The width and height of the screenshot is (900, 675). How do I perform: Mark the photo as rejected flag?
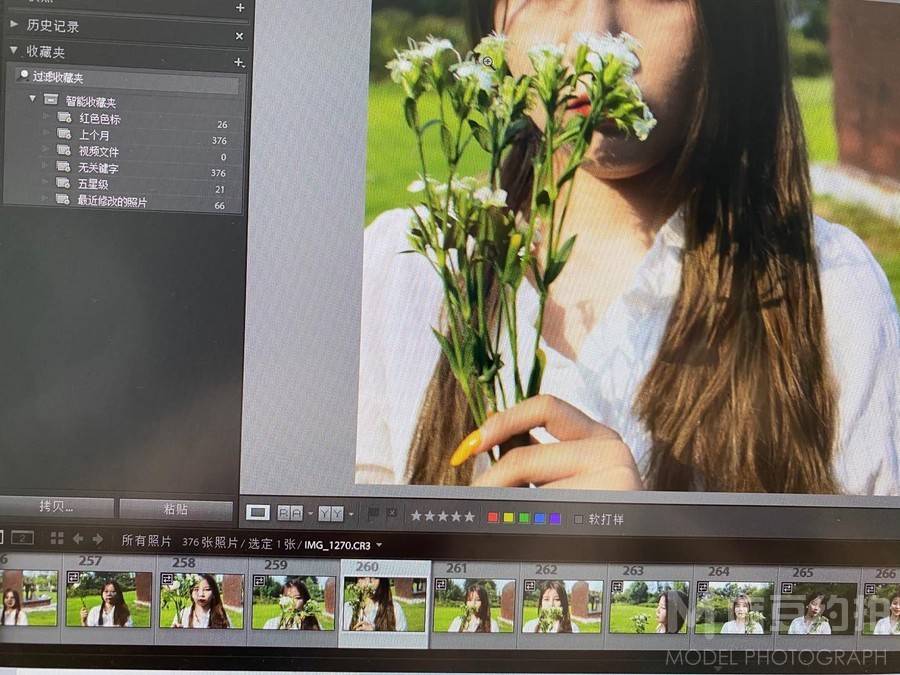[392, 514]
